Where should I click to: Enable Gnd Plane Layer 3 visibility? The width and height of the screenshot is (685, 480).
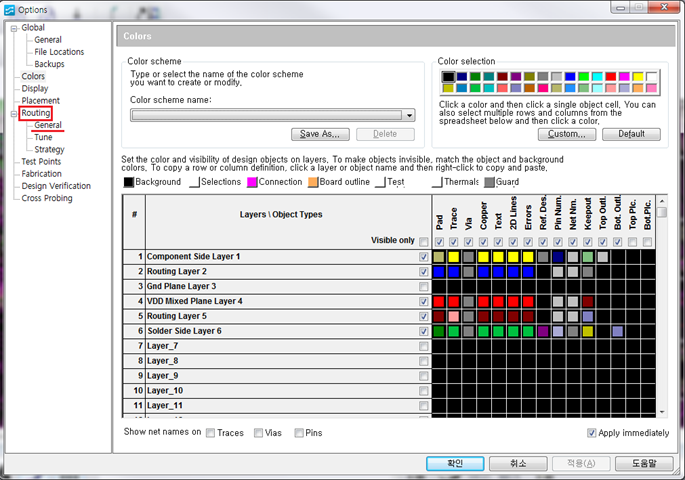click(423, 287)
